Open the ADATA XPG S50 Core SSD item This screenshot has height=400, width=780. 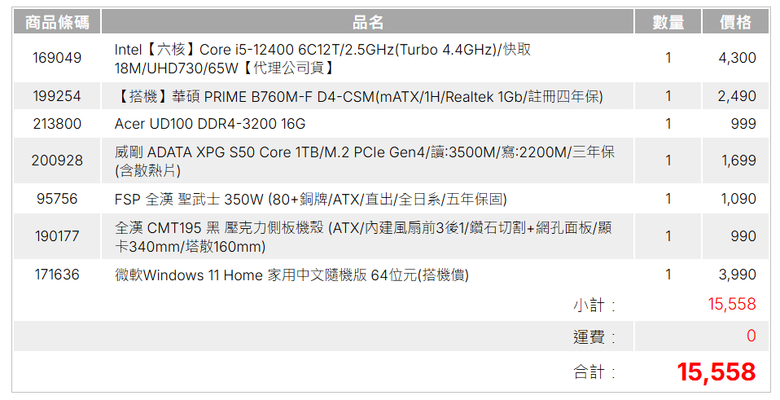[364, 161]
